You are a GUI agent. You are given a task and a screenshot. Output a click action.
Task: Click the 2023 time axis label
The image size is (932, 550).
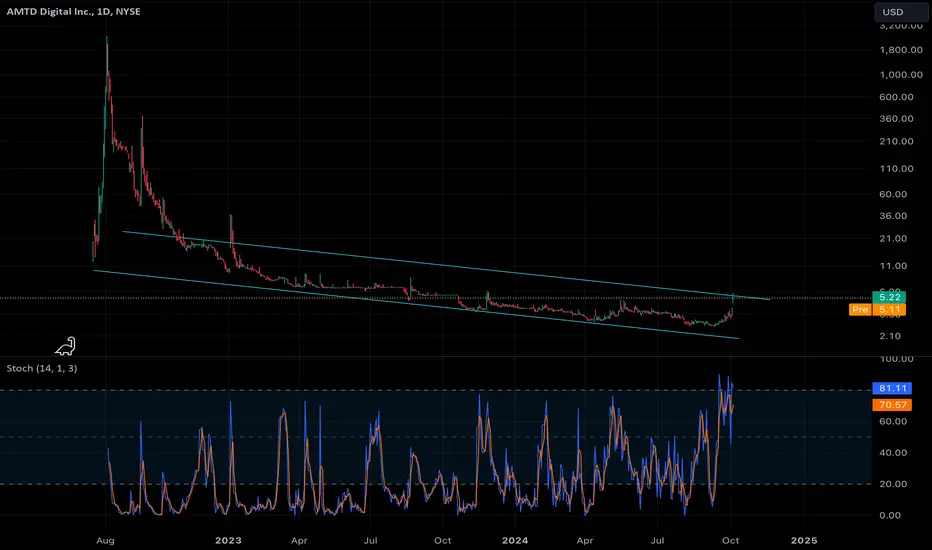pyautogui.click(x=228, y=540)
